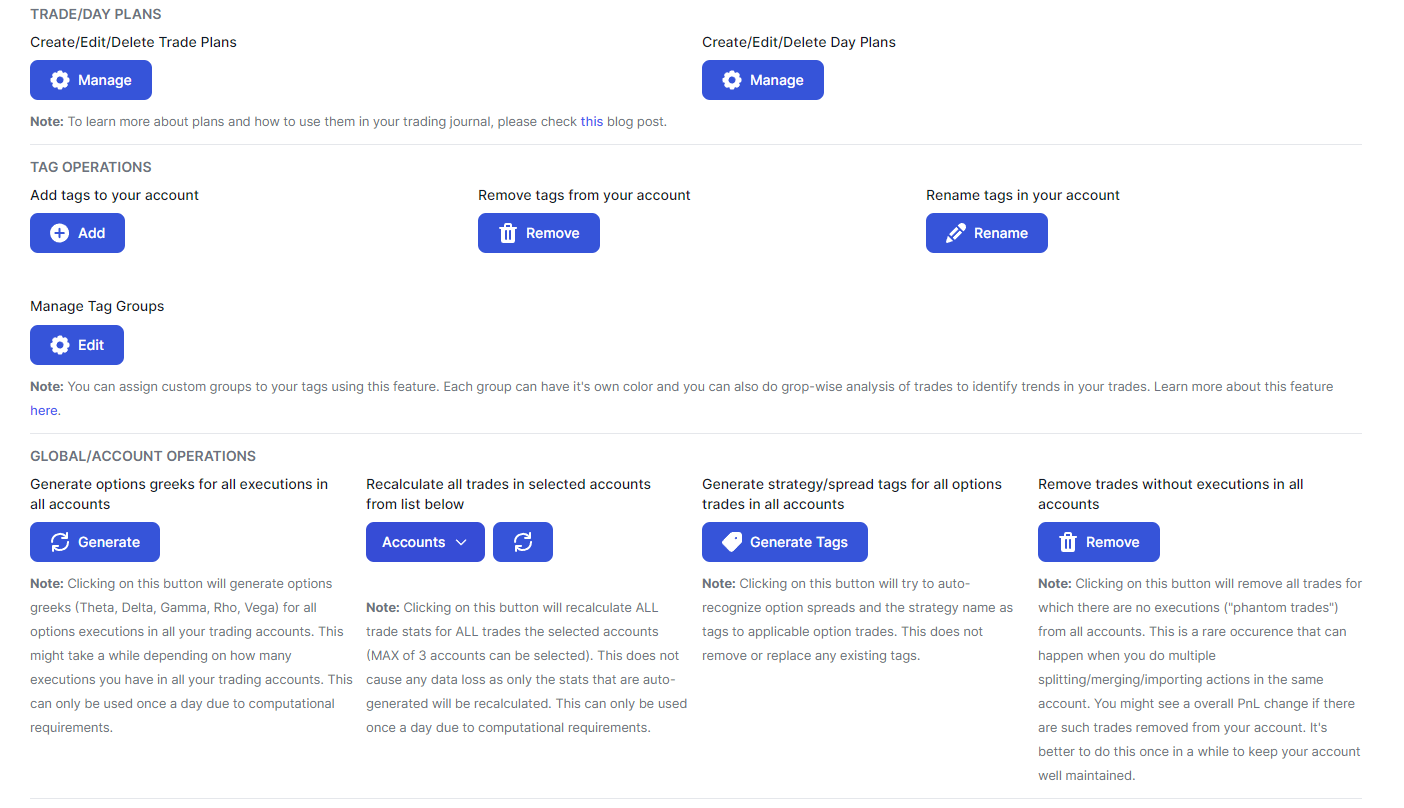Click gear icon on Tag Groups Edit button

click(x=60, y=345)
